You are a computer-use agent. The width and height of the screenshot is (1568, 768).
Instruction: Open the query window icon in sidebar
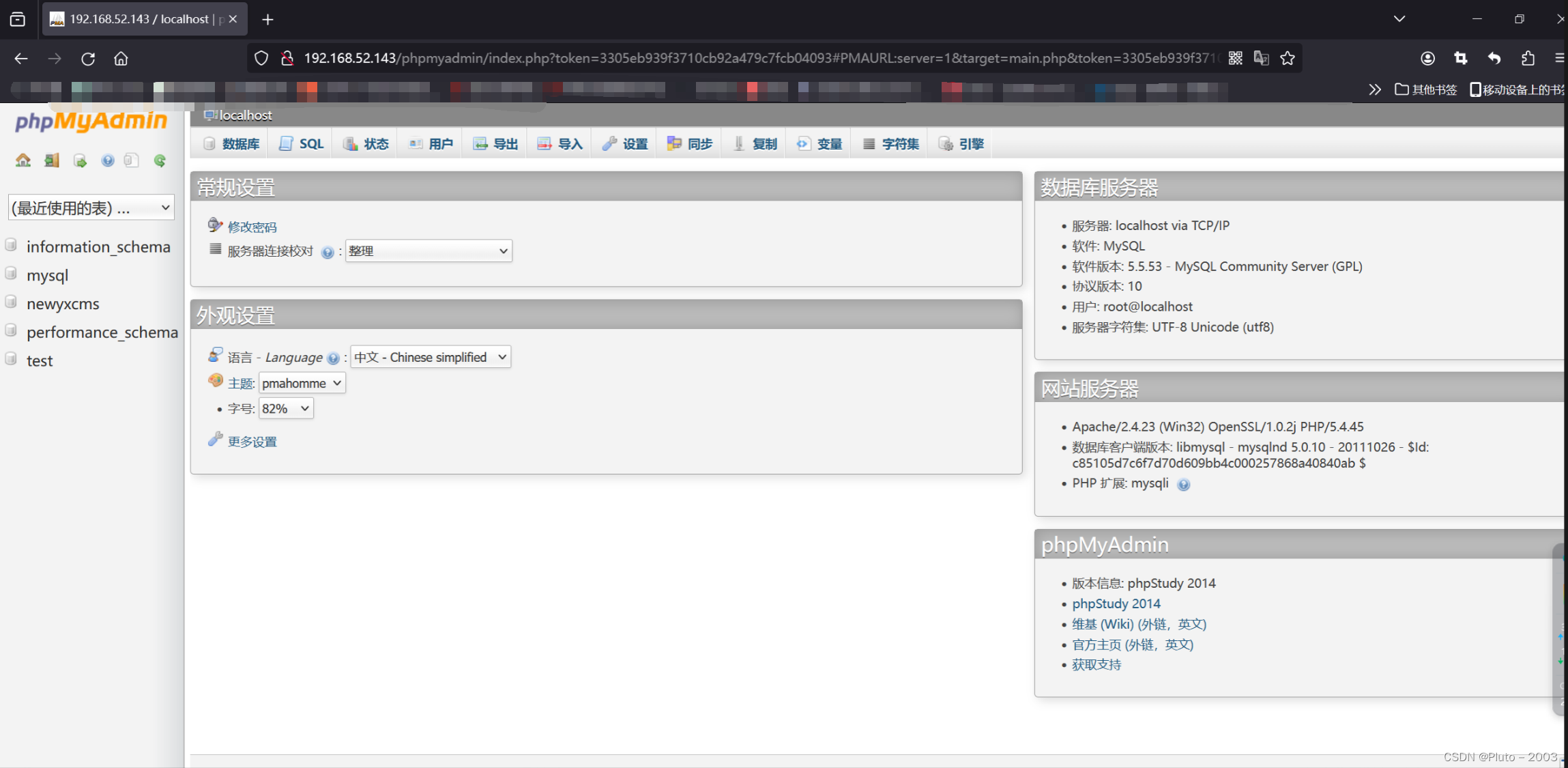(80, 160)
